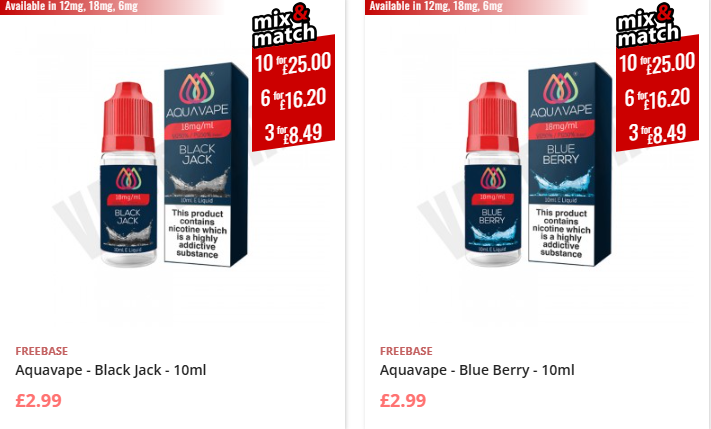
Task: Select the FREEBASE label under Black Jack
Action: [42, 351]
